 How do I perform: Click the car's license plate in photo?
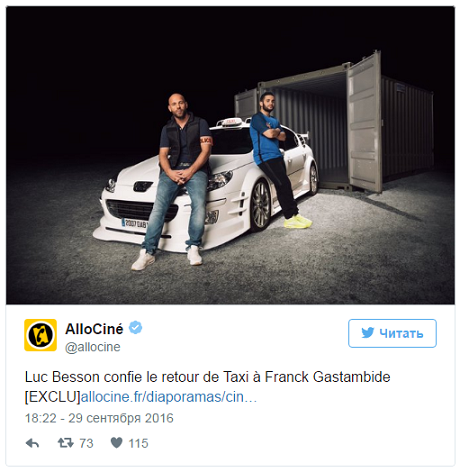coord(135,224)
